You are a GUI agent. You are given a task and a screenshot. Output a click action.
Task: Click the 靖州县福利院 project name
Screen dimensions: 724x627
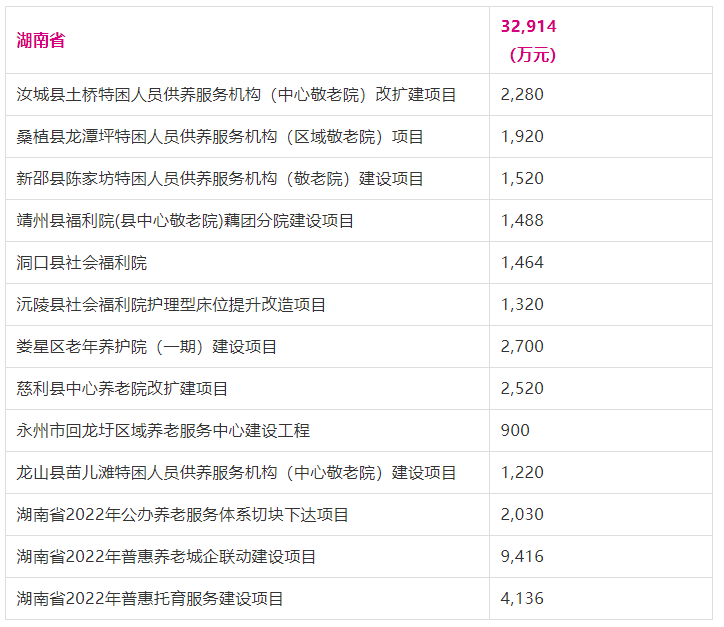coord(185,221)
